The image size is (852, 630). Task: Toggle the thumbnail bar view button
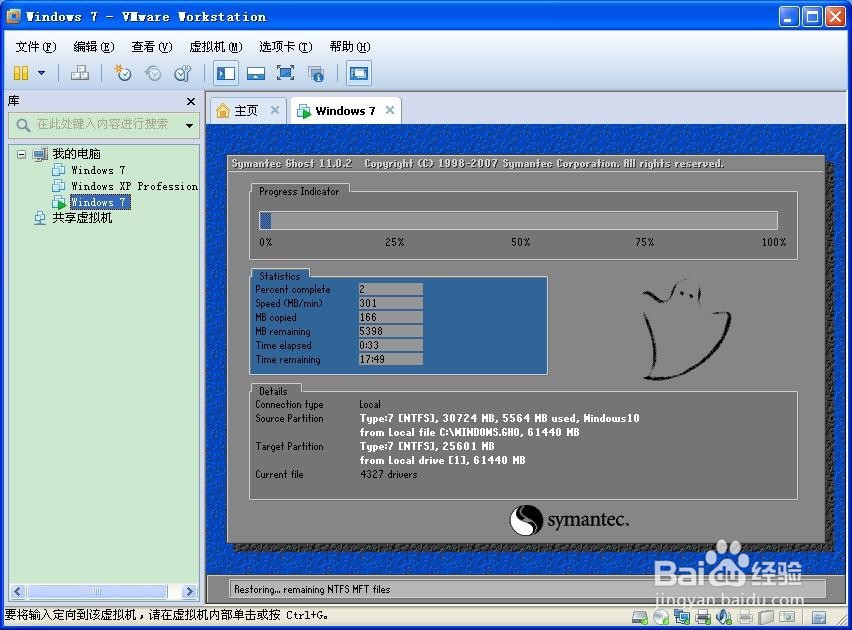(255, 73)
